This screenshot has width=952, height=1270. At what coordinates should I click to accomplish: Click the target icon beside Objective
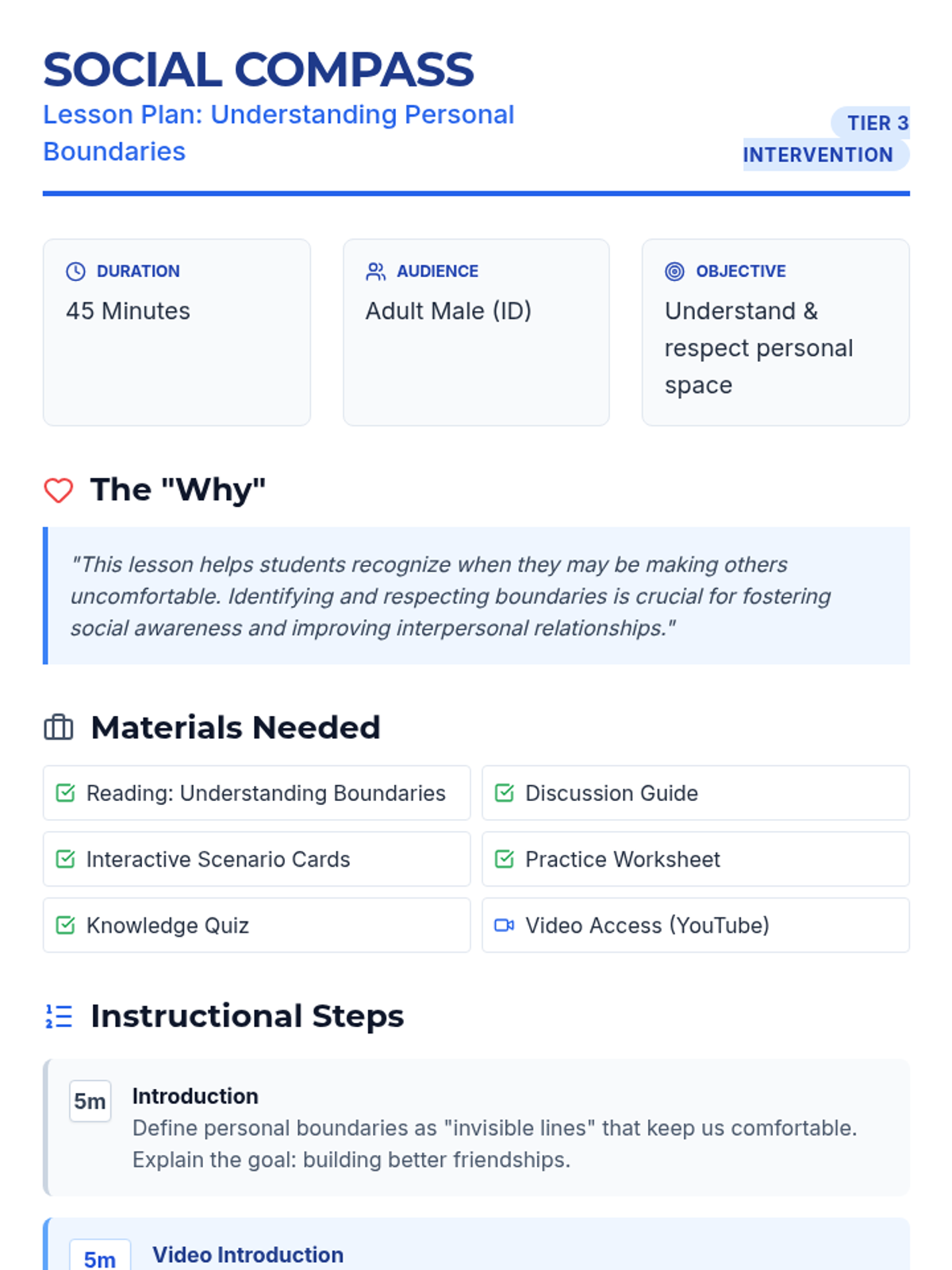point(674,271)
